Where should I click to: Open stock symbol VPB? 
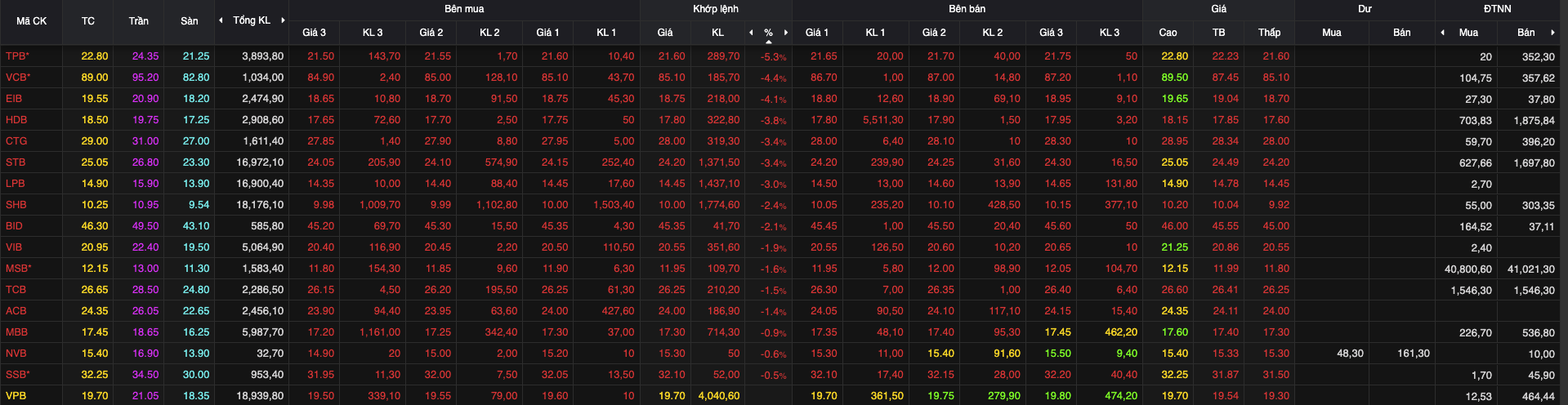(x=16, y=396)
